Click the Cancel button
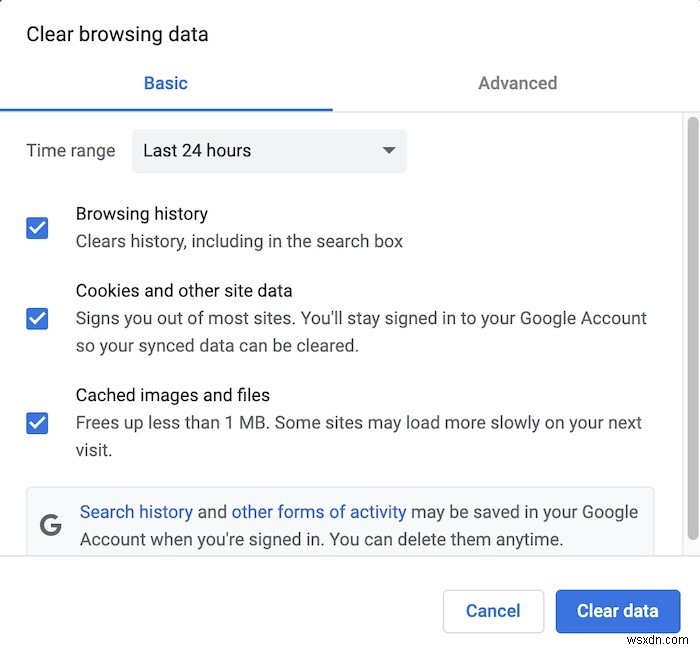Image resolution: width=700 pixels, height=650 pixels. tap(493, 611)
